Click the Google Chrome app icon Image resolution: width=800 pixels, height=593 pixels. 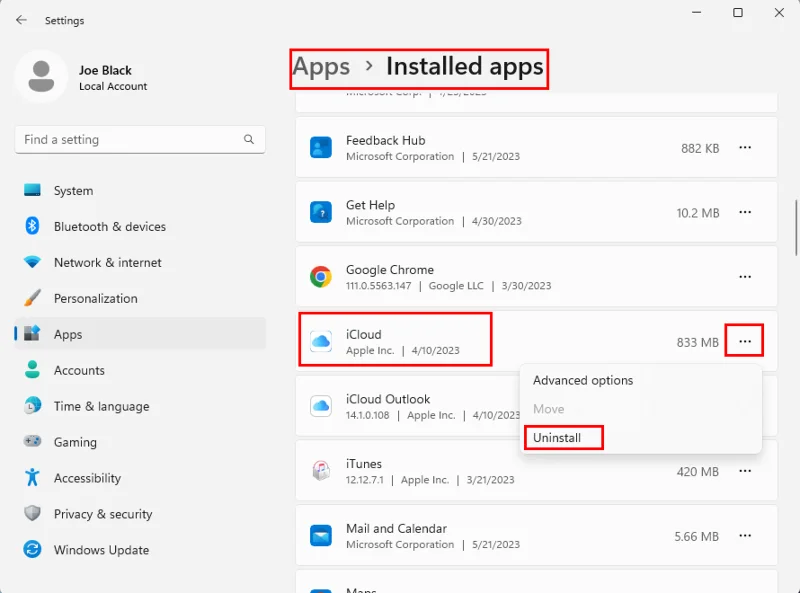click(x=321, y=277)
